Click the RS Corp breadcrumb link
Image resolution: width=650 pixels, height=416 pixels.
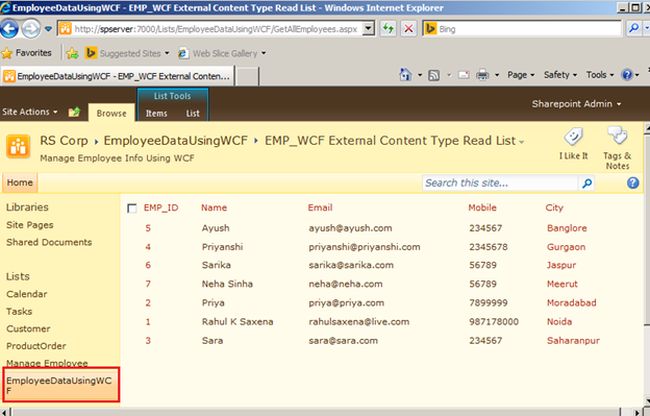click(x=64, y=140)
